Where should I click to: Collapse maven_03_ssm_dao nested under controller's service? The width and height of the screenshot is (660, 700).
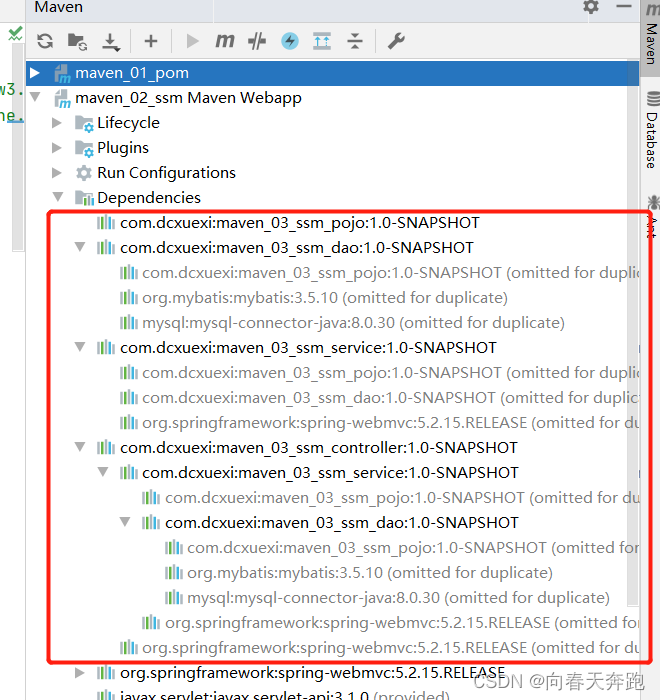[x=125, y=521]
